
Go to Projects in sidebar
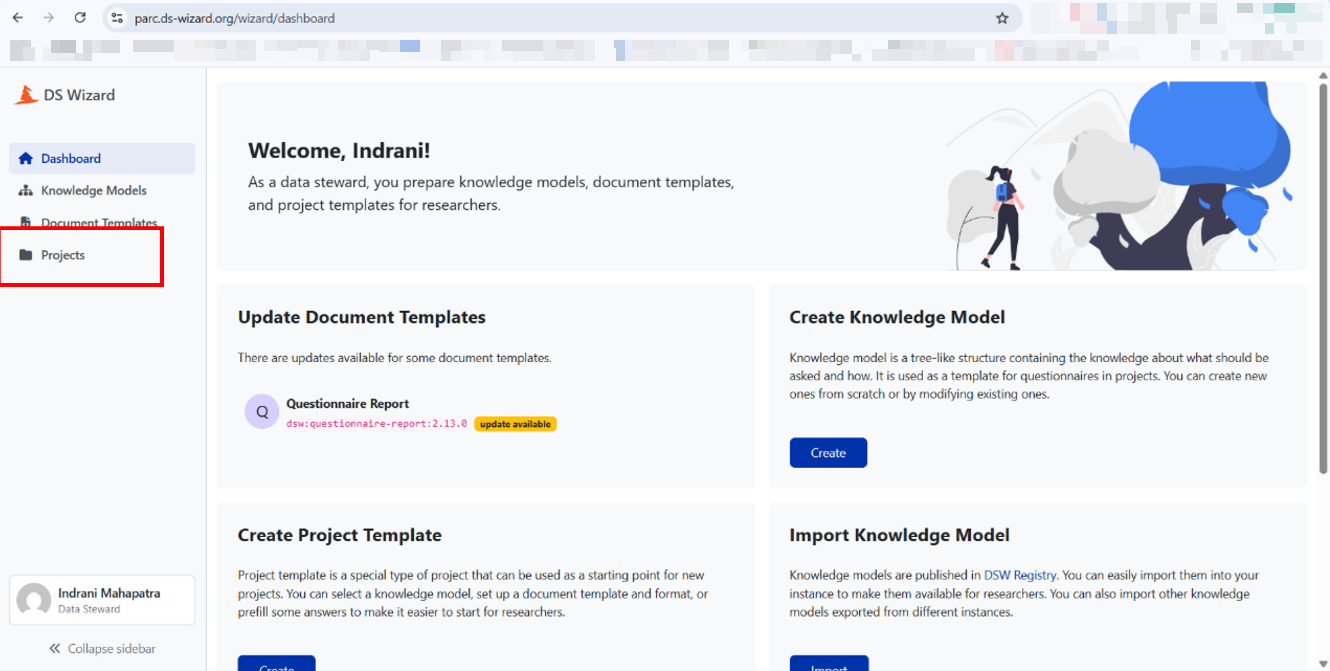tap(62, 255)
